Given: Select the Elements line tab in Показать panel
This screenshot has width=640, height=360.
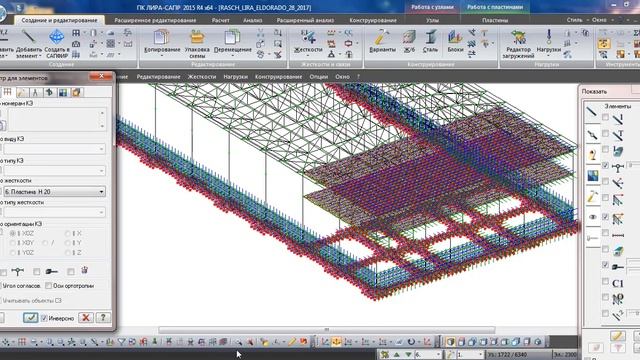Looking at the screenshot, I should (592, 112).
